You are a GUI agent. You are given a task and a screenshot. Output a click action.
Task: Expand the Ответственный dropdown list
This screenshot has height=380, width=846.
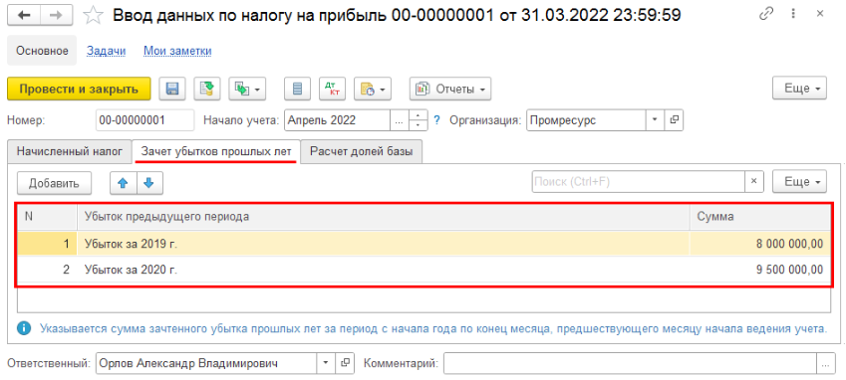326,363
